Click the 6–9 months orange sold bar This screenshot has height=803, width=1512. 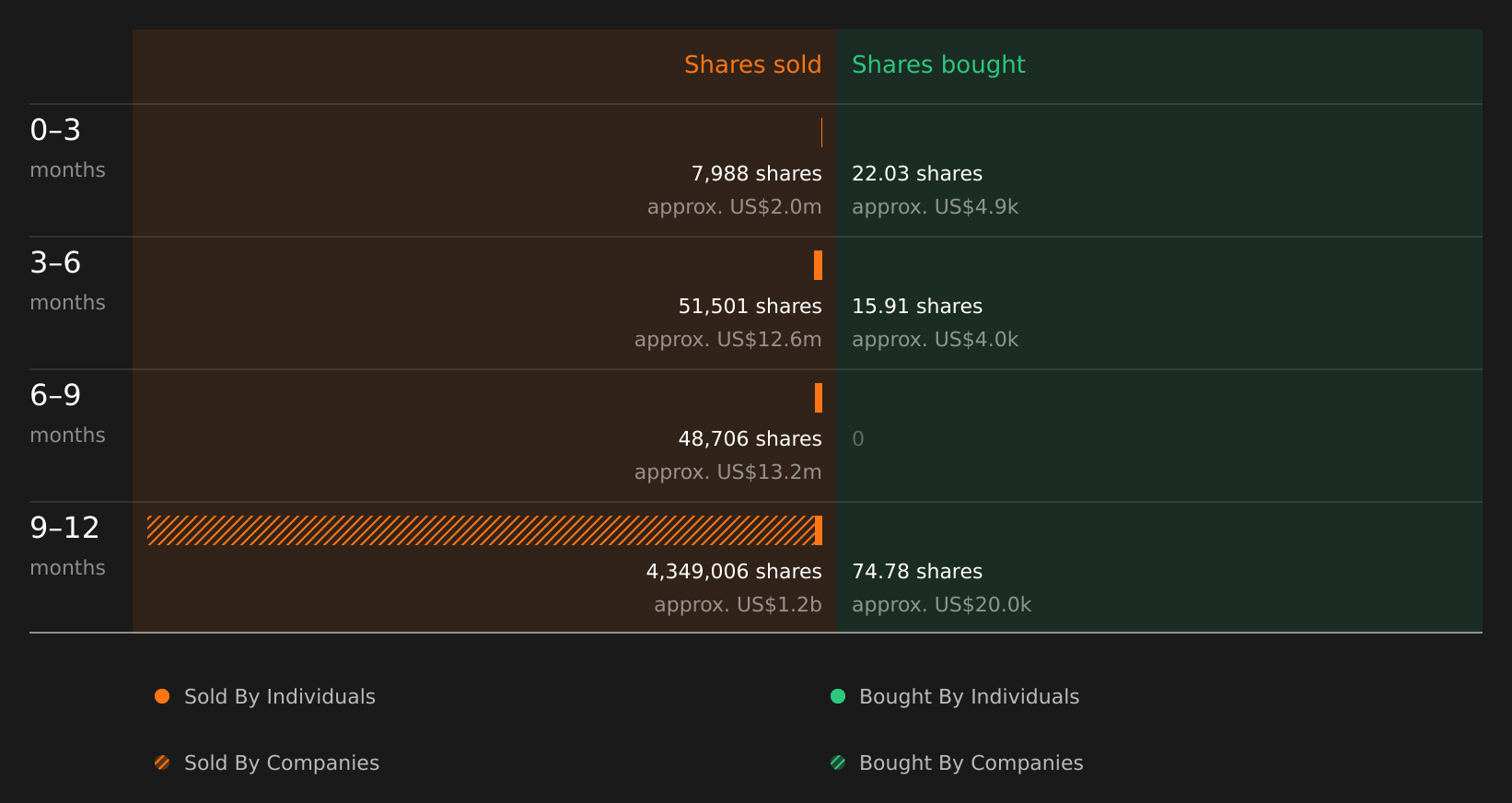click(819, 398)
